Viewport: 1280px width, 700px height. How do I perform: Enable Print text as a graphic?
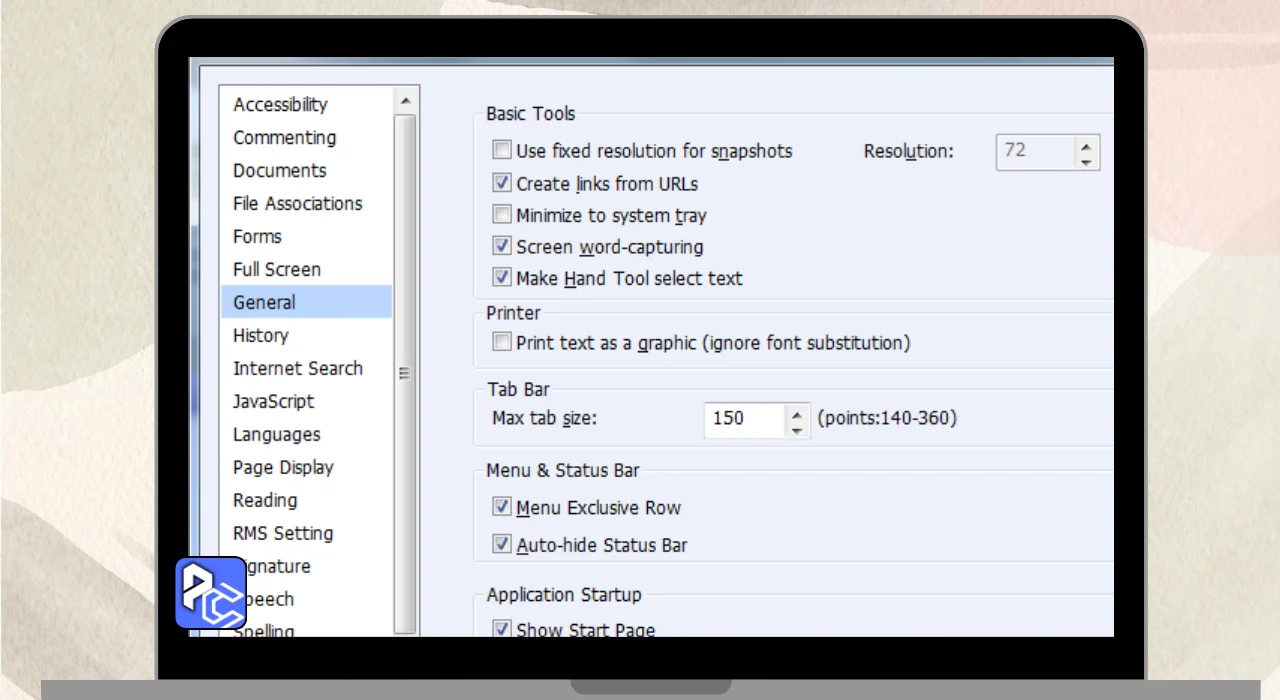click(x=502, y=343)
